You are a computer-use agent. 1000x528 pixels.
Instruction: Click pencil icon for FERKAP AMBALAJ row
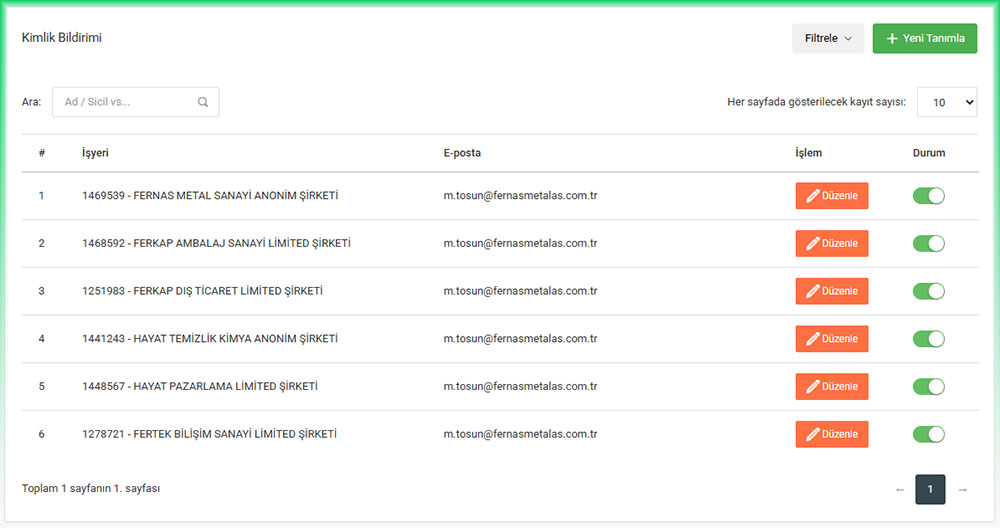813,244
